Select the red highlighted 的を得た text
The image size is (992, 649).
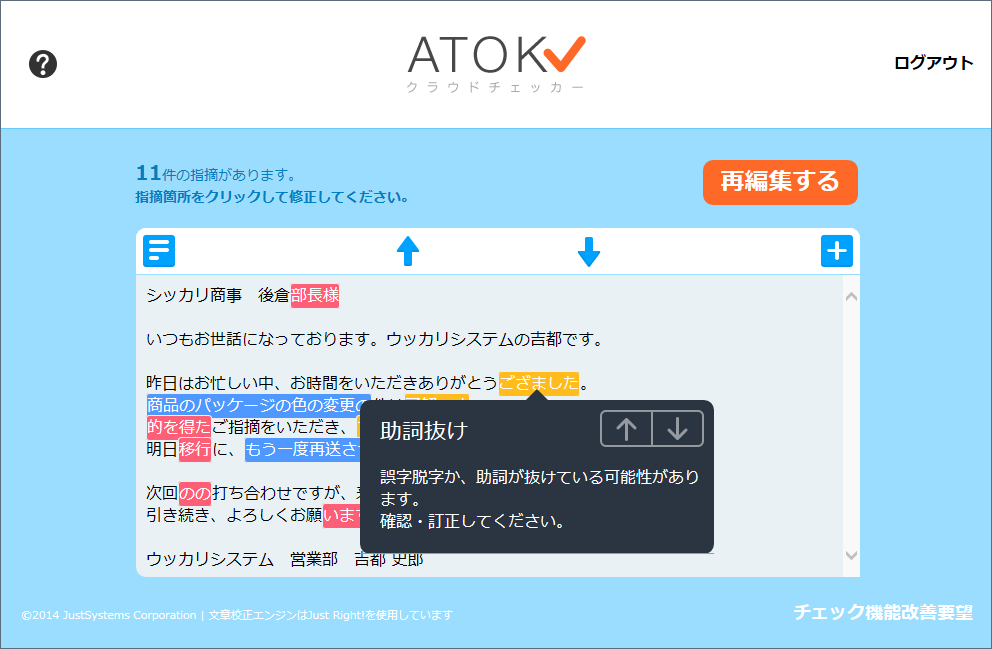[x=179, y=427]
